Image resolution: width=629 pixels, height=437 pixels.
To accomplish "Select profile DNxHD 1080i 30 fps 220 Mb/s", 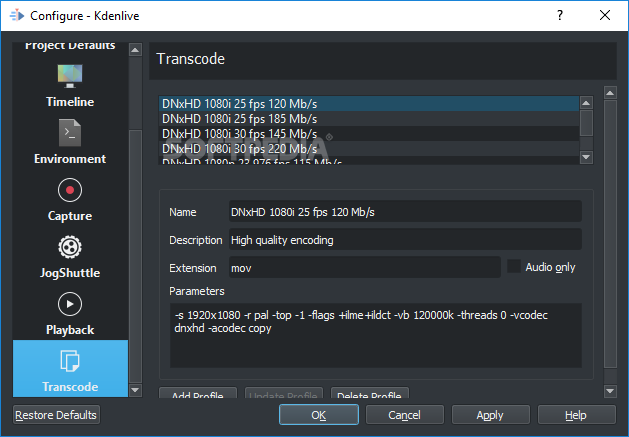I will click(369, 148).
